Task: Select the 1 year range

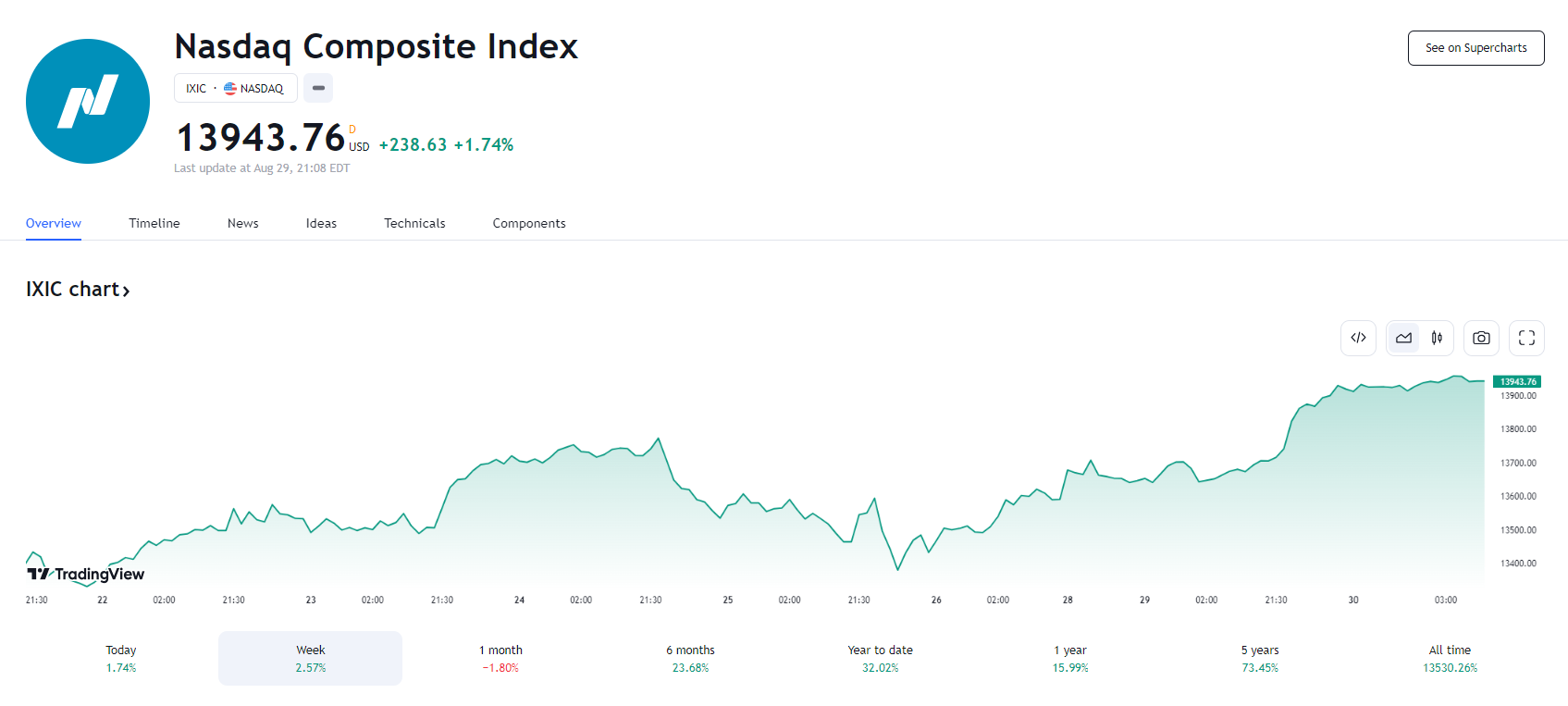Action: click(1070, 658)
